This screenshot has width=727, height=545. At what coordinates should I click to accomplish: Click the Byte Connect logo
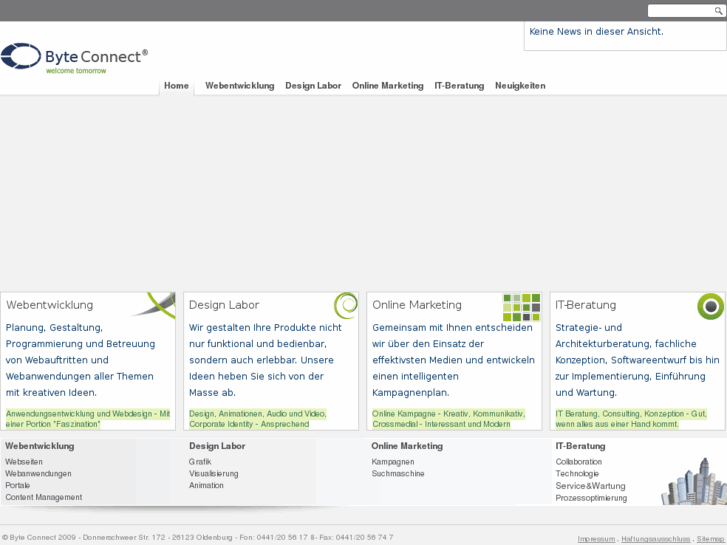pos(75,58)
